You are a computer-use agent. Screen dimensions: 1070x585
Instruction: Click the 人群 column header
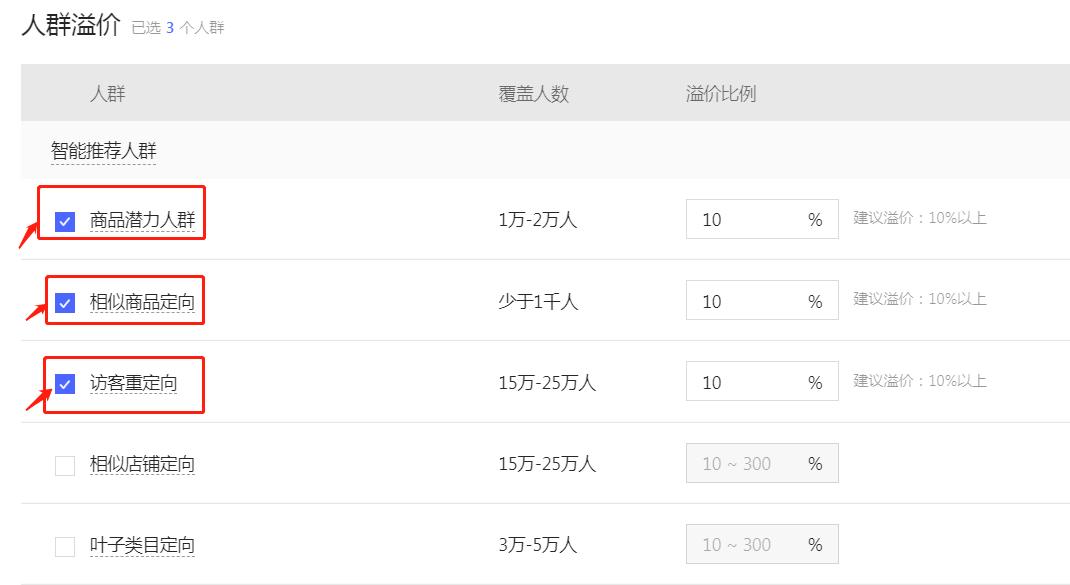coord(108,94)
